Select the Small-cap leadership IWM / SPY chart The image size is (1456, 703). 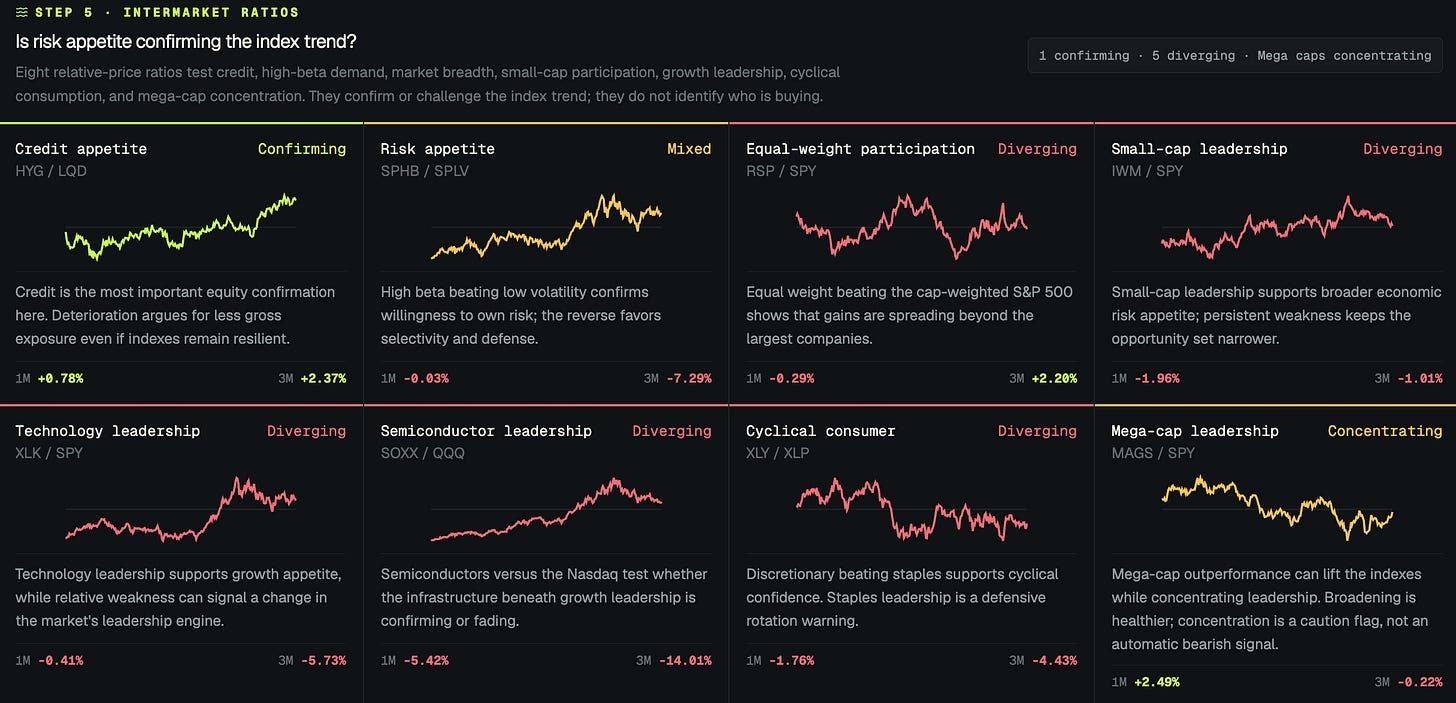tap(1276, 227)
